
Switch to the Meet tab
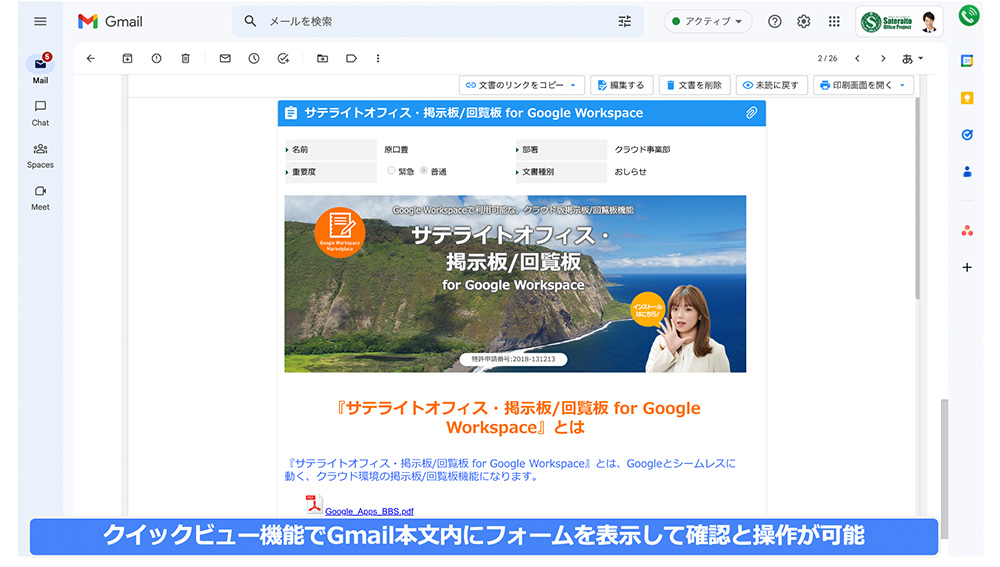click(x=40, y=198)
